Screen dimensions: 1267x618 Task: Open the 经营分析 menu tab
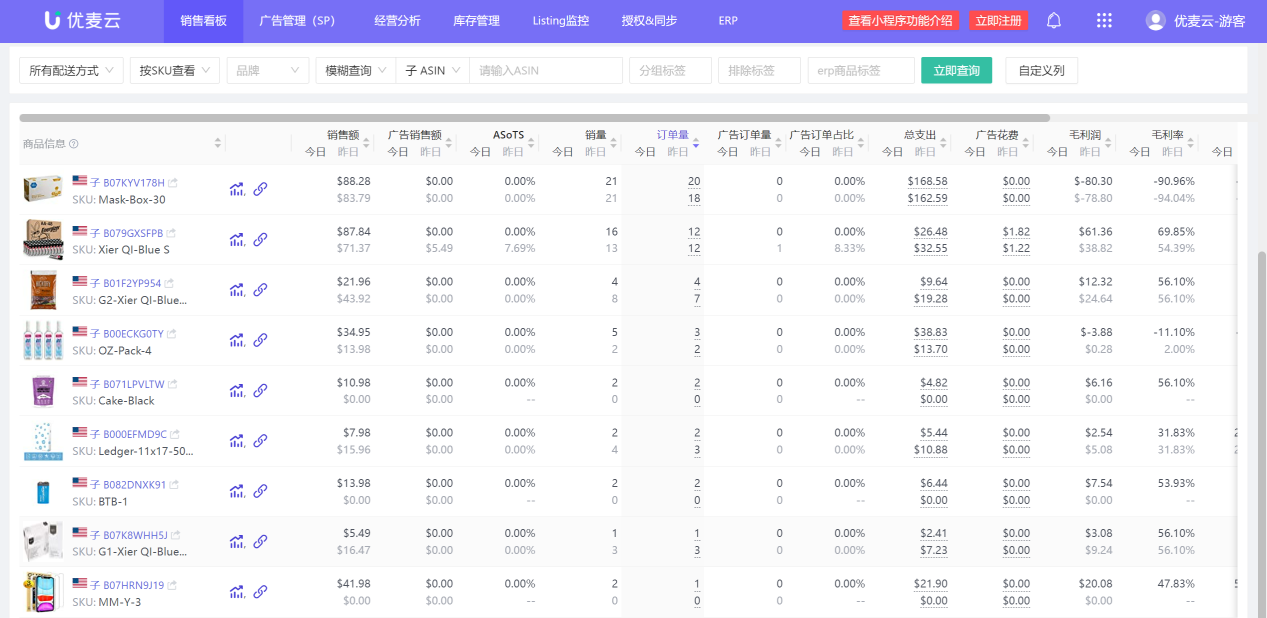point(397,20)
